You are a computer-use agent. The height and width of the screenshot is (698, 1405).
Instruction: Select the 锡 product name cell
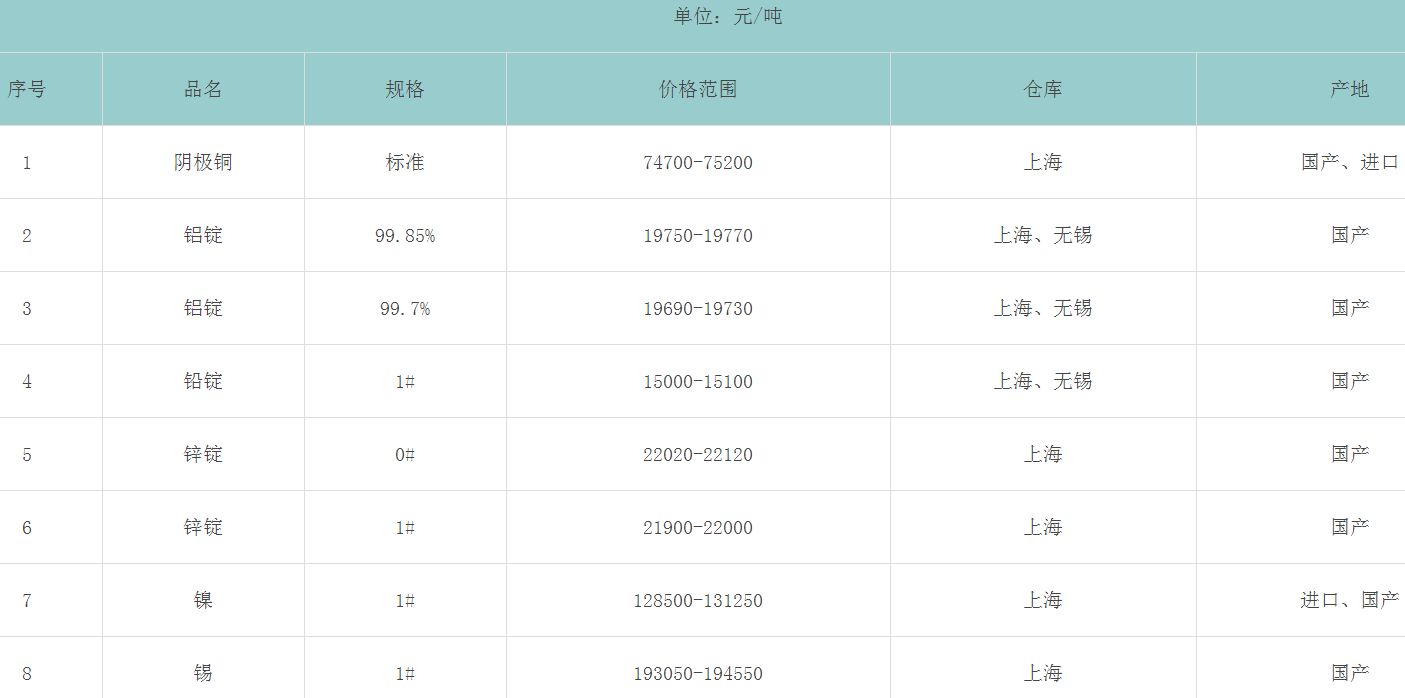[203, 673]
